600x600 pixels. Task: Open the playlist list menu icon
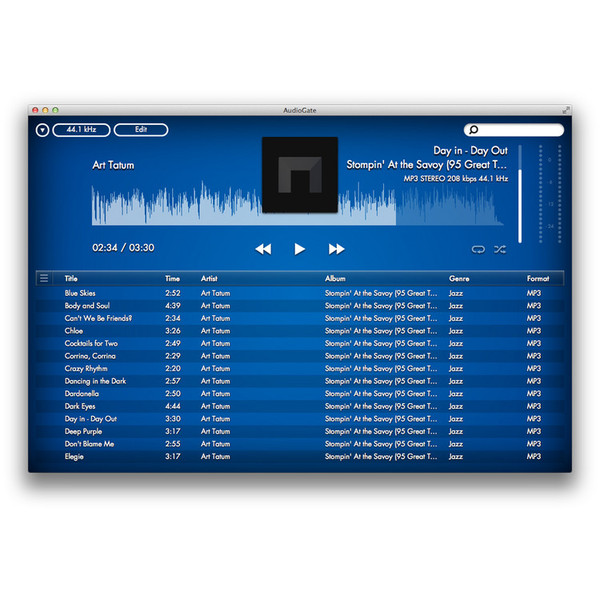pyautogui.click(x=44, y=278)
